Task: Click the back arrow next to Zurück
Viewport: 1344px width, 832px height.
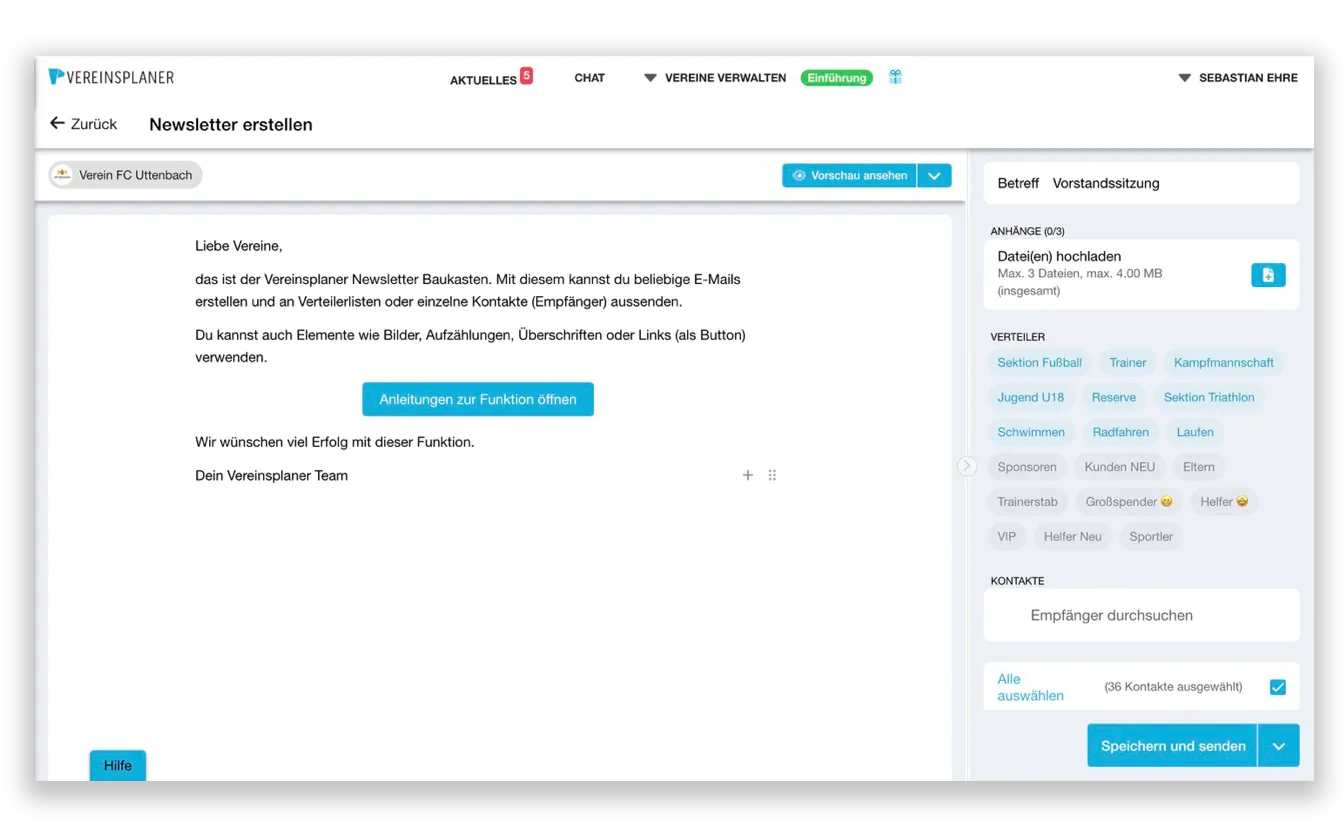Action: 57,123
